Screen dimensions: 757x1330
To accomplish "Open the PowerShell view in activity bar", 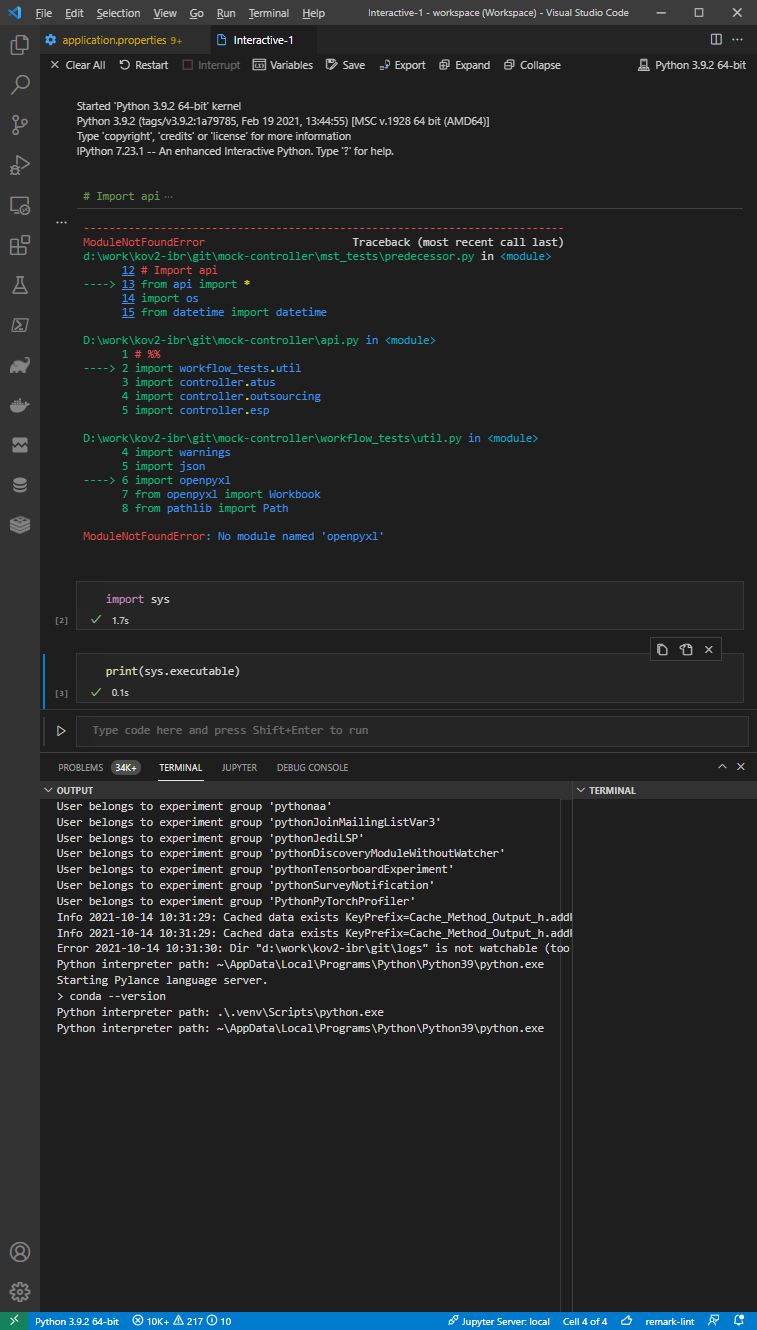I will click(x=19, y=325).
